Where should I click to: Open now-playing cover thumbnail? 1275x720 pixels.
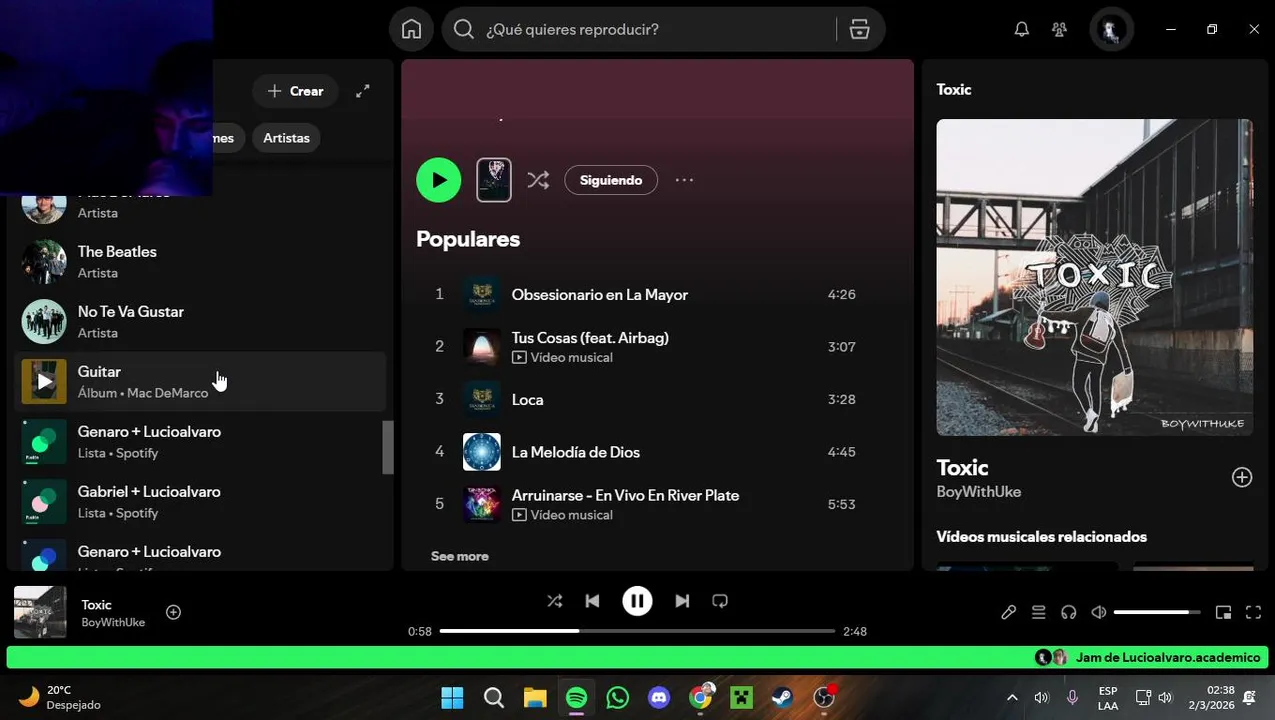tap(40, 612)
